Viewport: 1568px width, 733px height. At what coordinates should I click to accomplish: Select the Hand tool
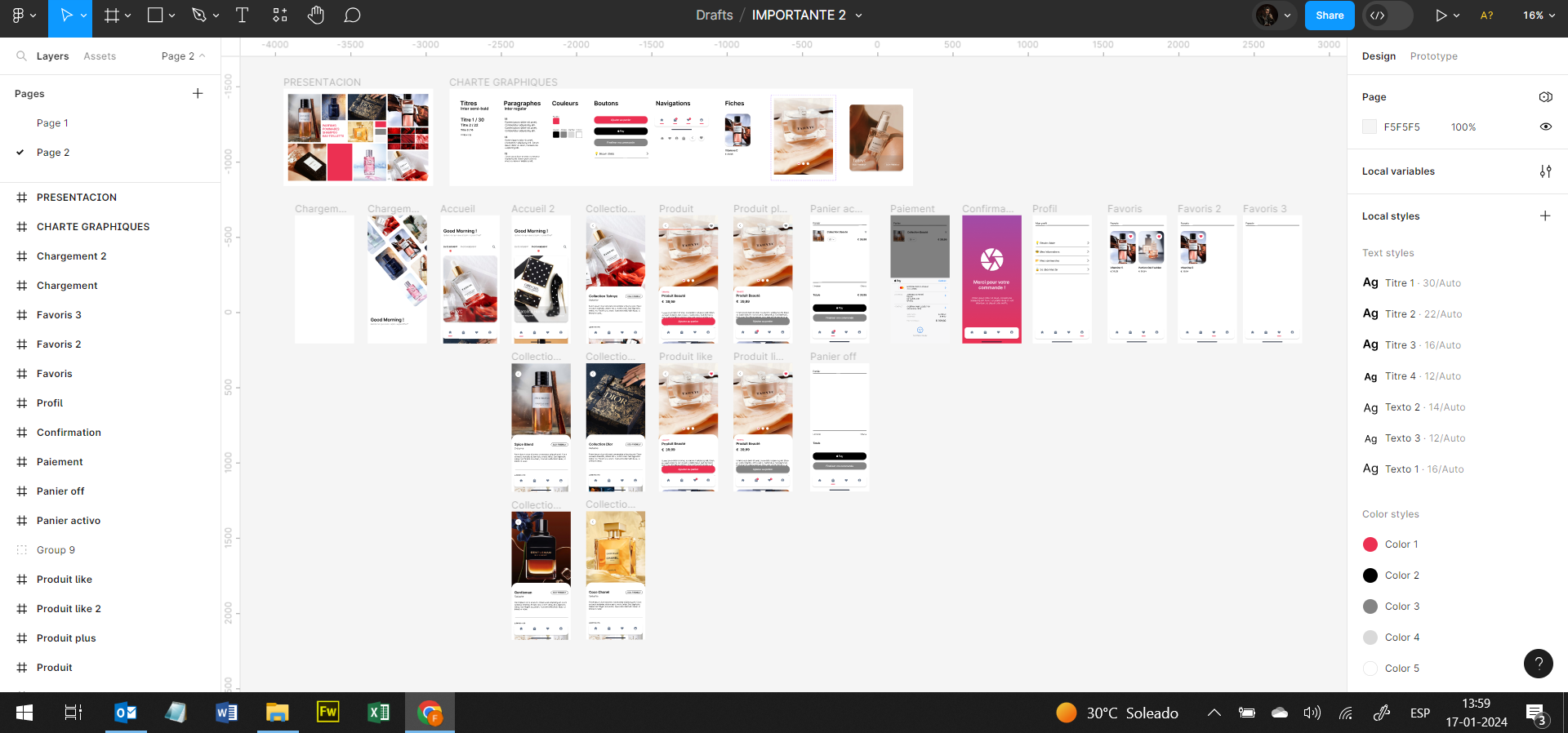click(x=316, y=16)
